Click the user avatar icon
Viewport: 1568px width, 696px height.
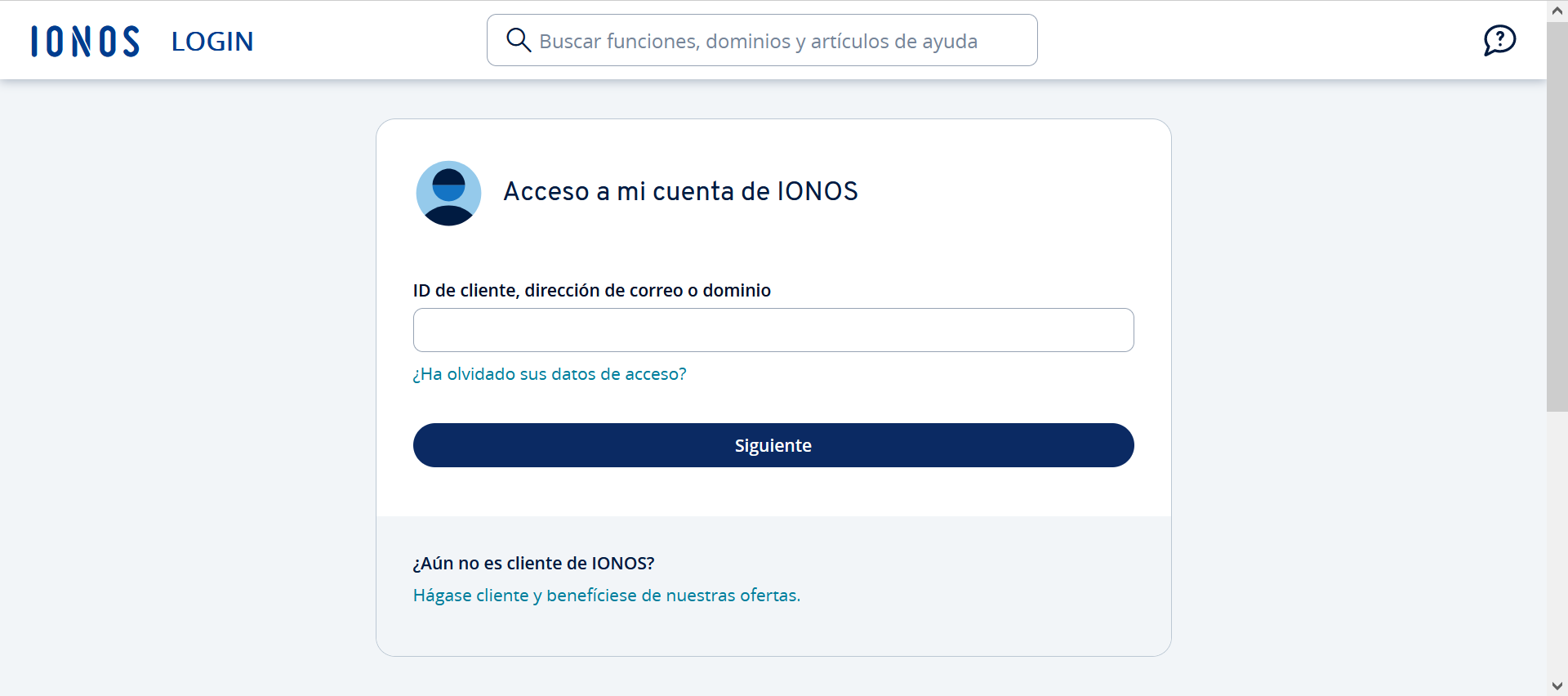coord(448,193)
